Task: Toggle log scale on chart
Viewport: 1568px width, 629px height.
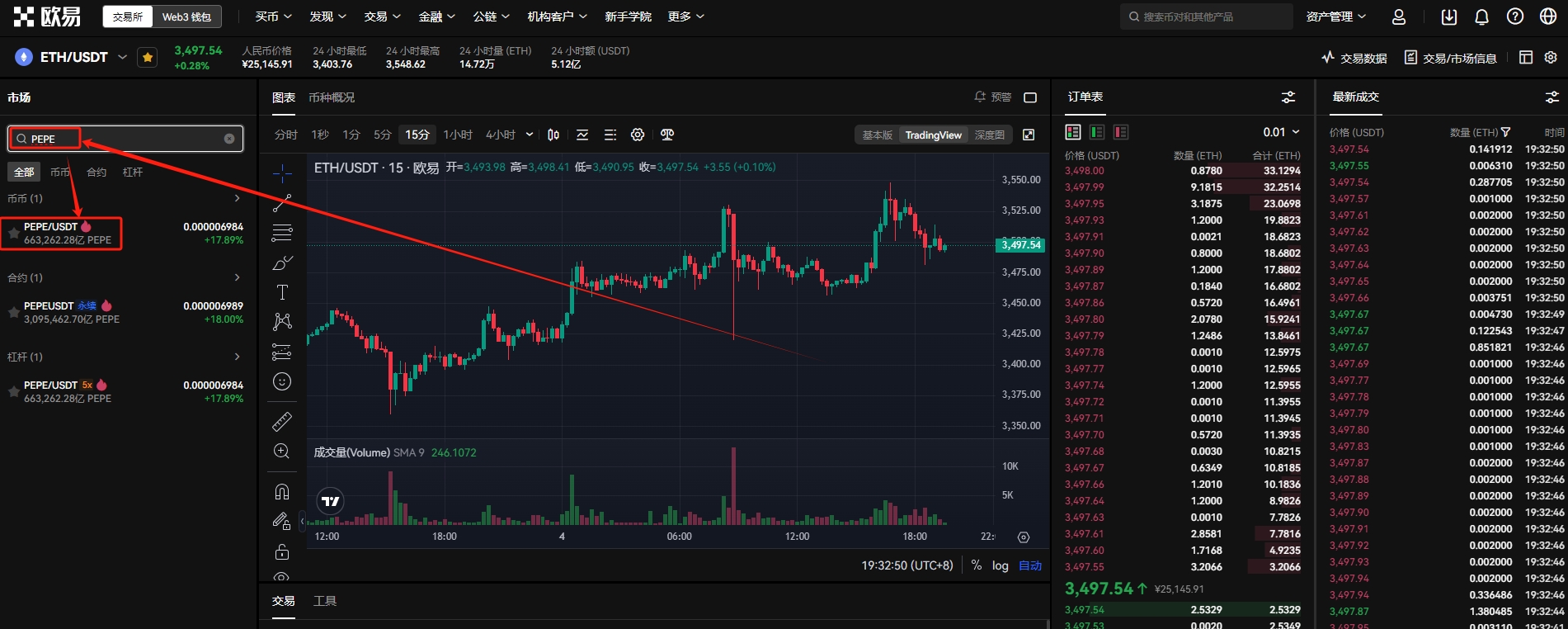Action: click(1001, 565)
